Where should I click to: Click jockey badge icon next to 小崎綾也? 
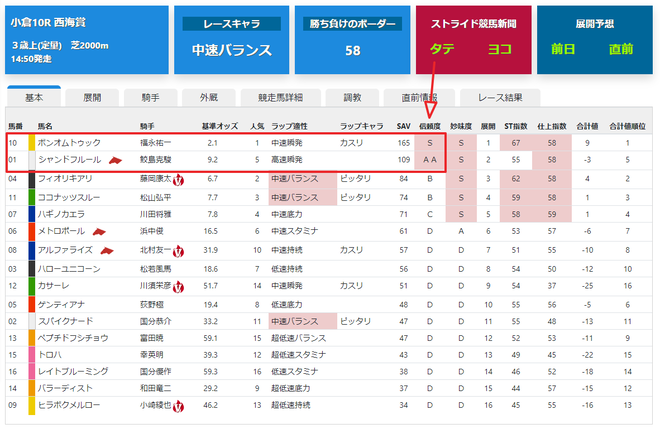point(178,407)
